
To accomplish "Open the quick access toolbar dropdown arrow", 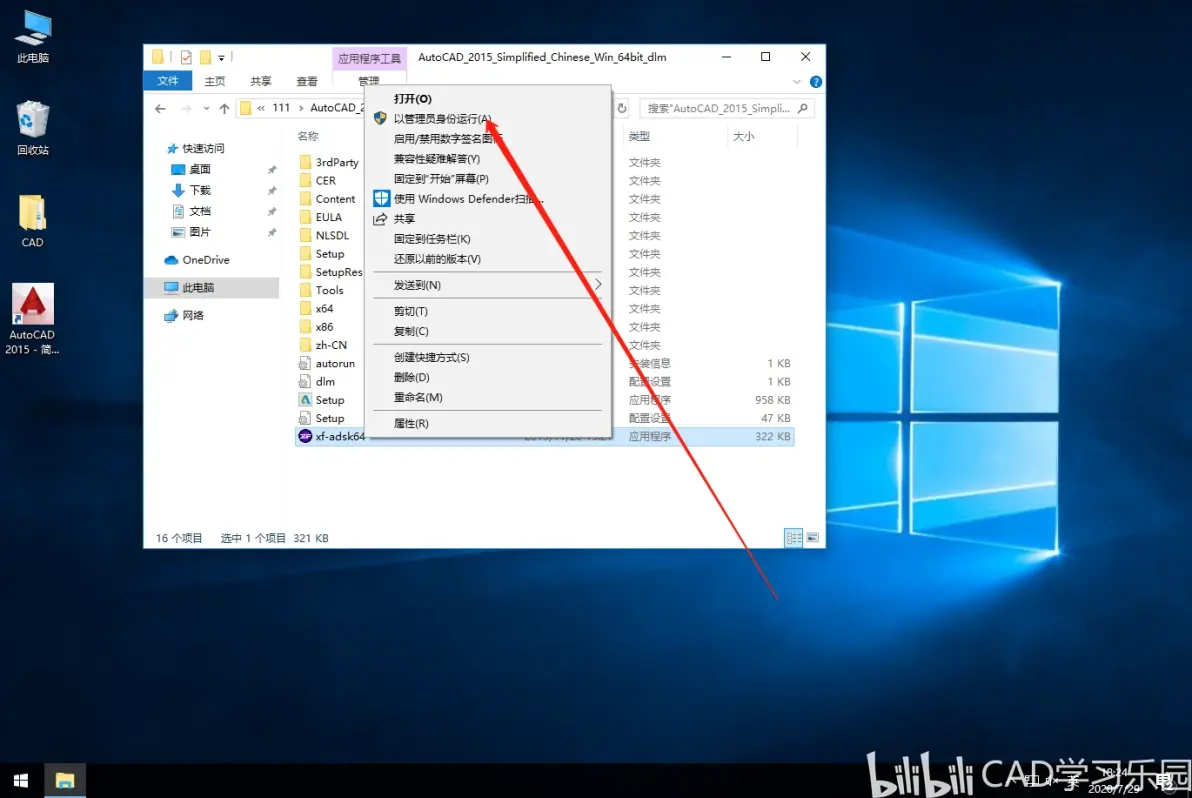I will coord(221,57).
